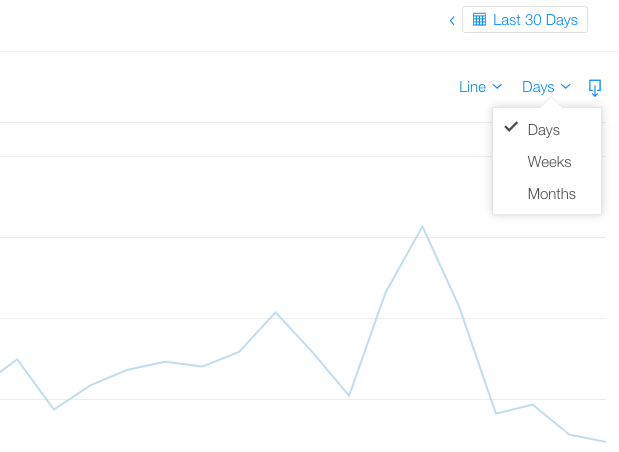
Task: Click the calendar icon in date range
Action: click(x=479, y=19)
